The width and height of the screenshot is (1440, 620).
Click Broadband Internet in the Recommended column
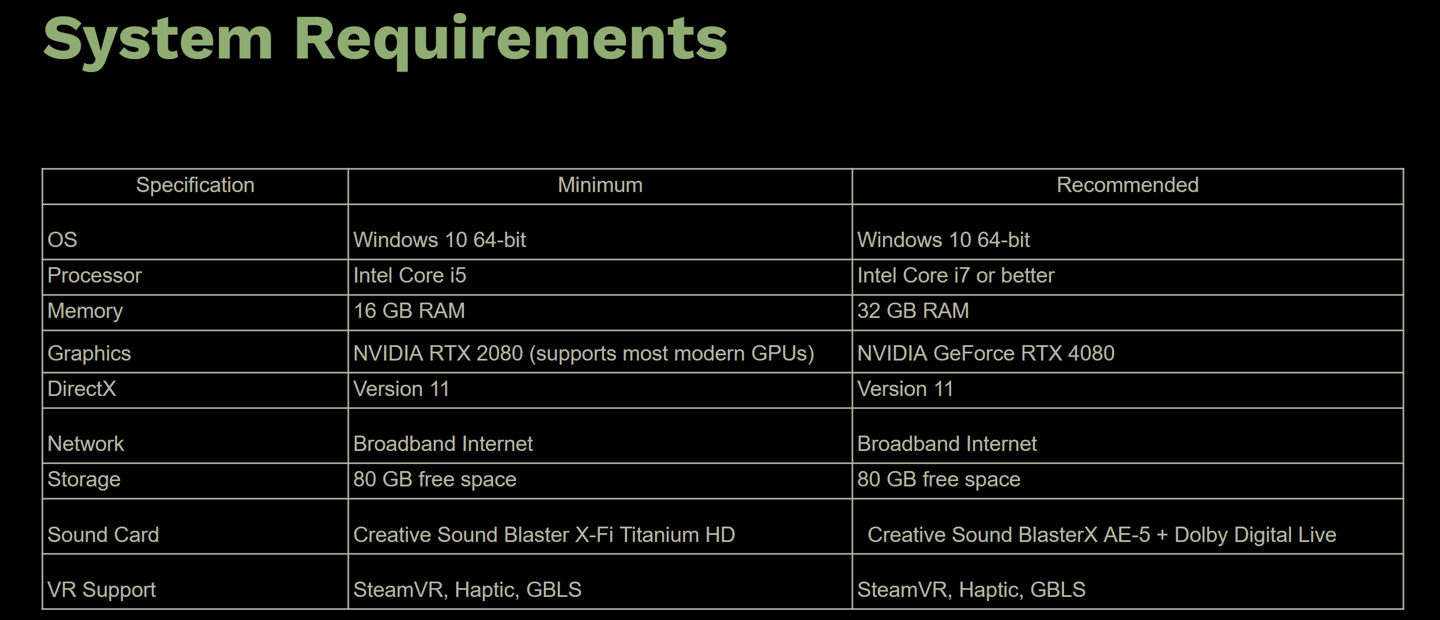coord(947,443)
